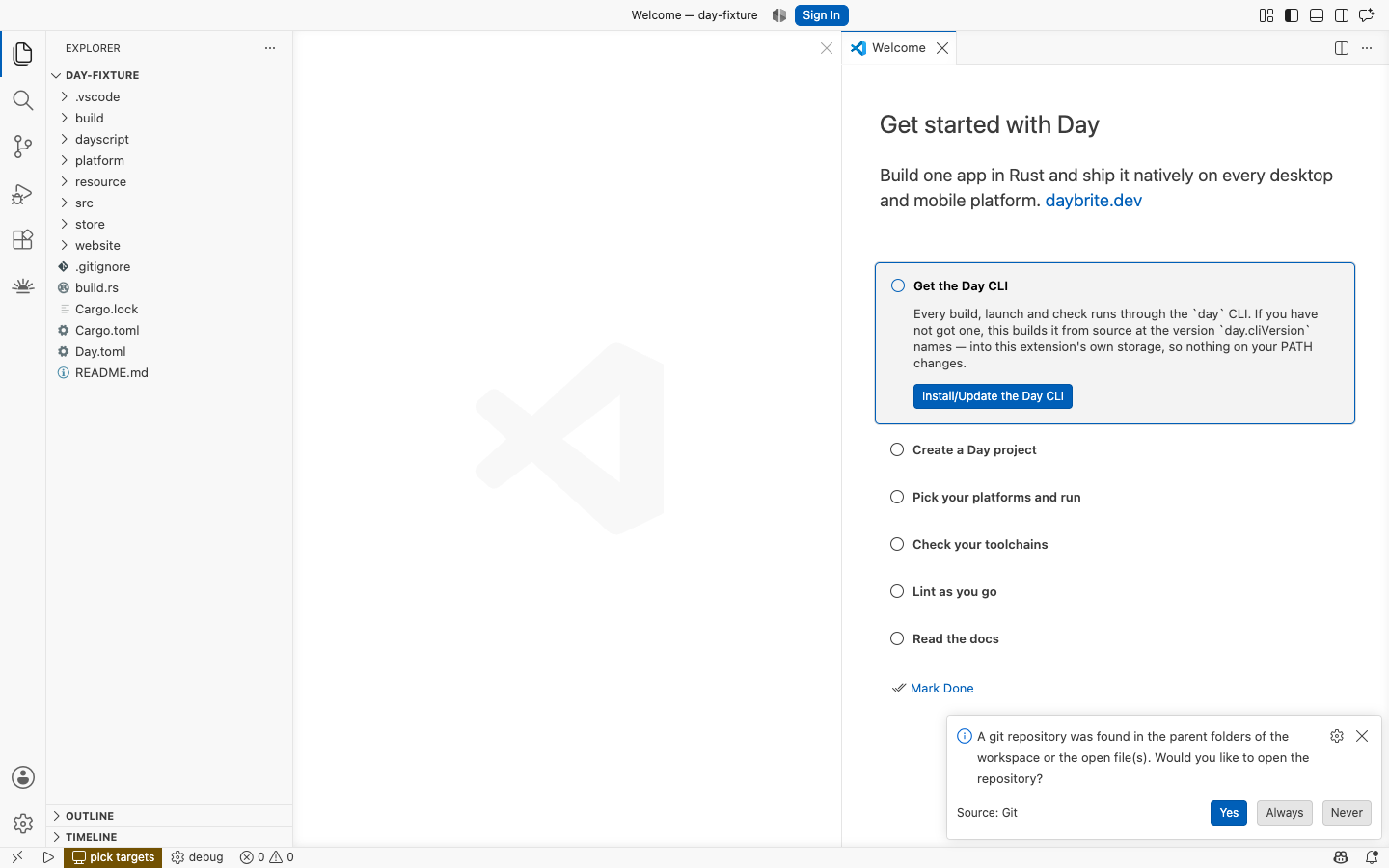This screenshot has height=868, width=1389.
Task: Open the chat icon in title bar
Action: [x=1367, y=15]
